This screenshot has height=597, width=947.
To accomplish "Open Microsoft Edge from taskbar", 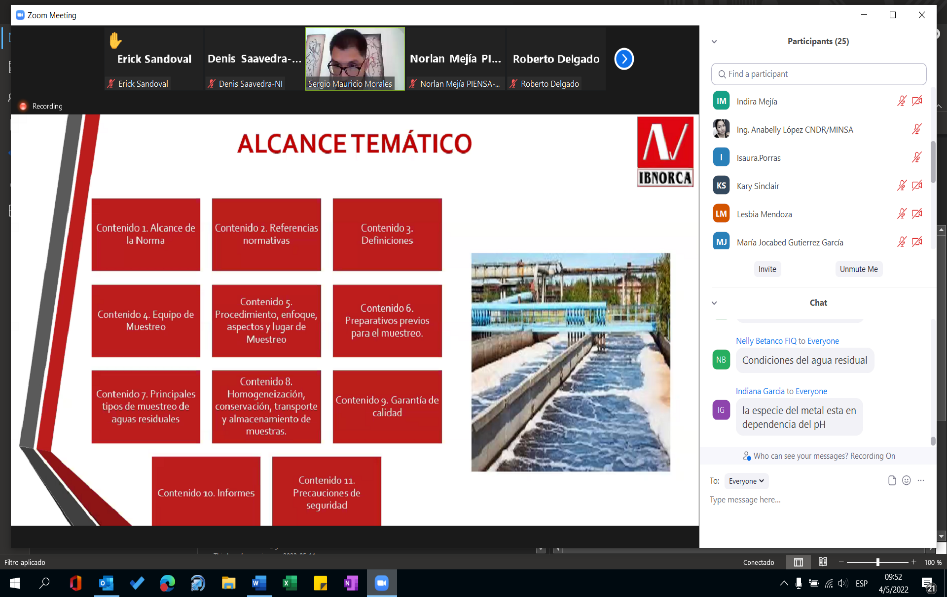I will (167, 583).
